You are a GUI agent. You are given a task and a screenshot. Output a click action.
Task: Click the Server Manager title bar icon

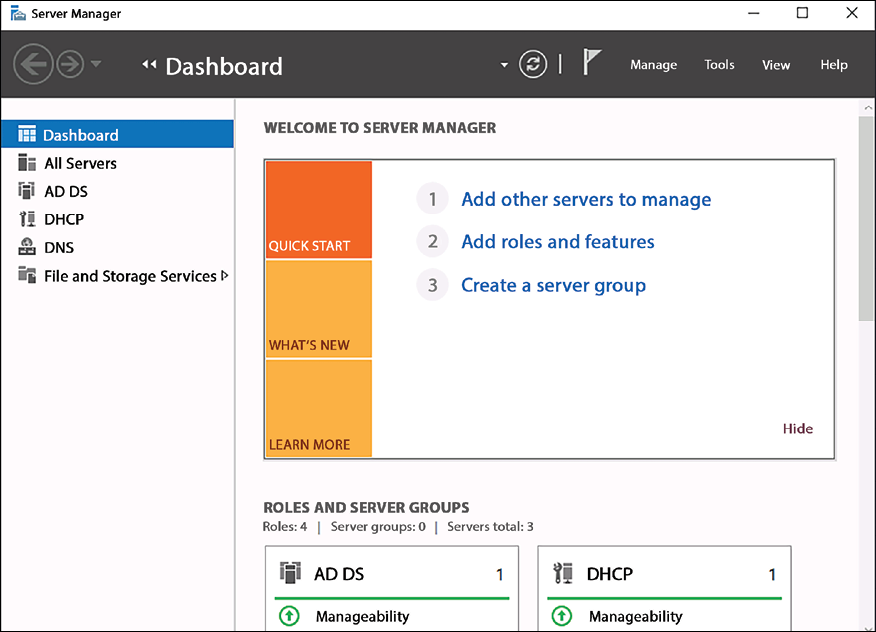[x=18, y=13]
